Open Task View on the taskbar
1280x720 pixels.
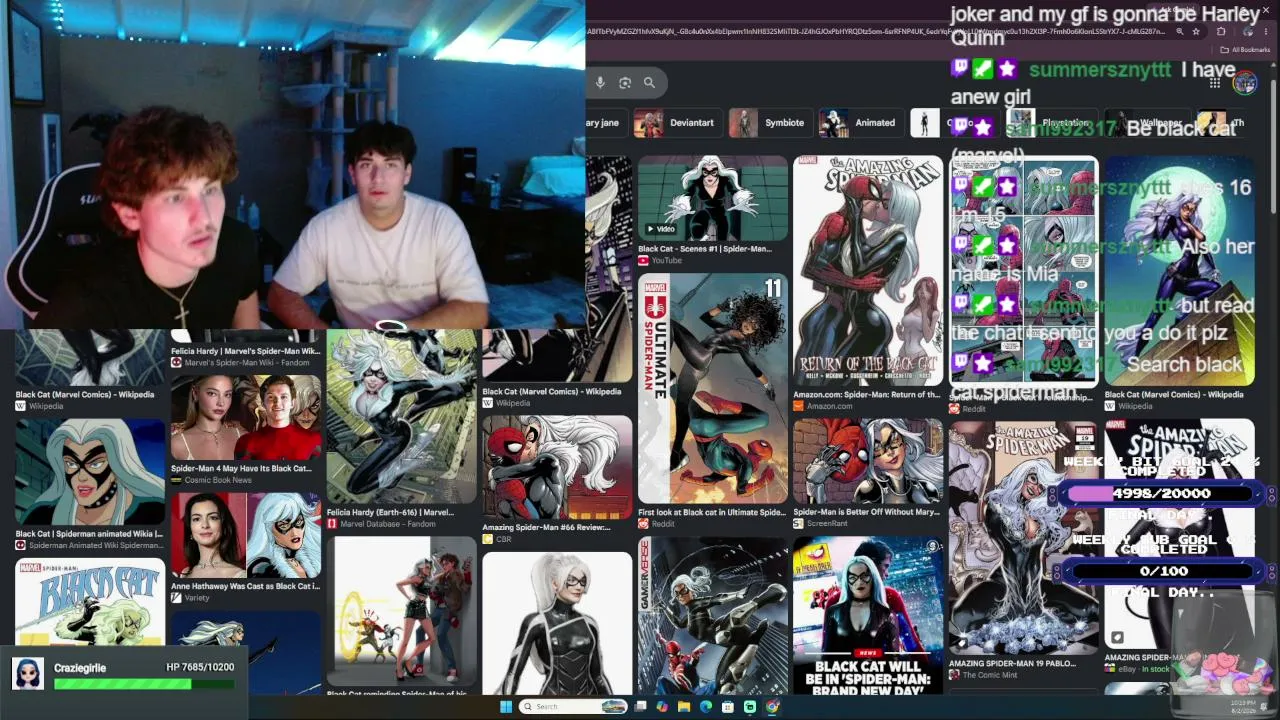(x=640, y=707)
